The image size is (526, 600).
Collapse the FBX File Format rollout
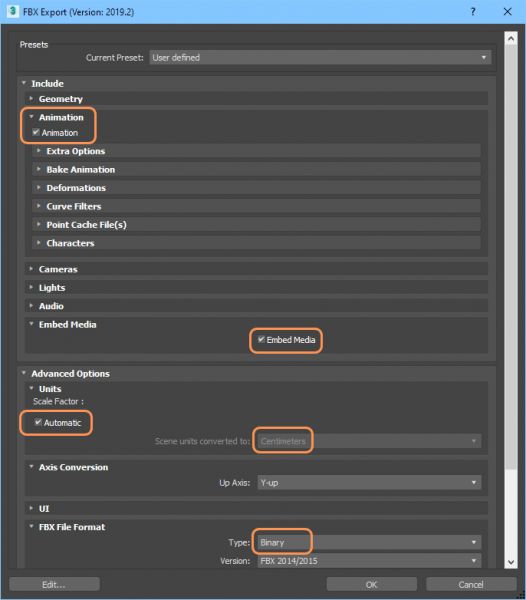67,527
